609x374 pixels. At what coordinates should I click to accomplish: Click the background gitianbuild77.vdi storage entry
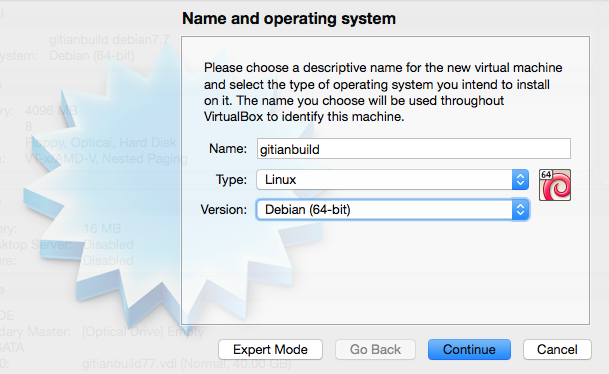coord(186,364)
